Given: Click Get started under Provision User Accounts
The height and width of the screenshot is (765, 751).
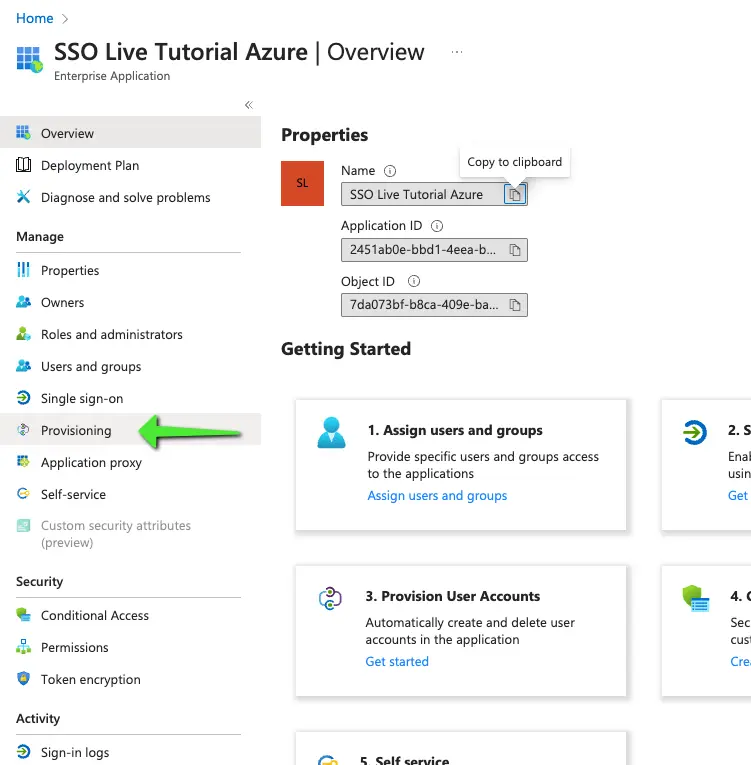Looking at the screenshot, I should 397,661.
